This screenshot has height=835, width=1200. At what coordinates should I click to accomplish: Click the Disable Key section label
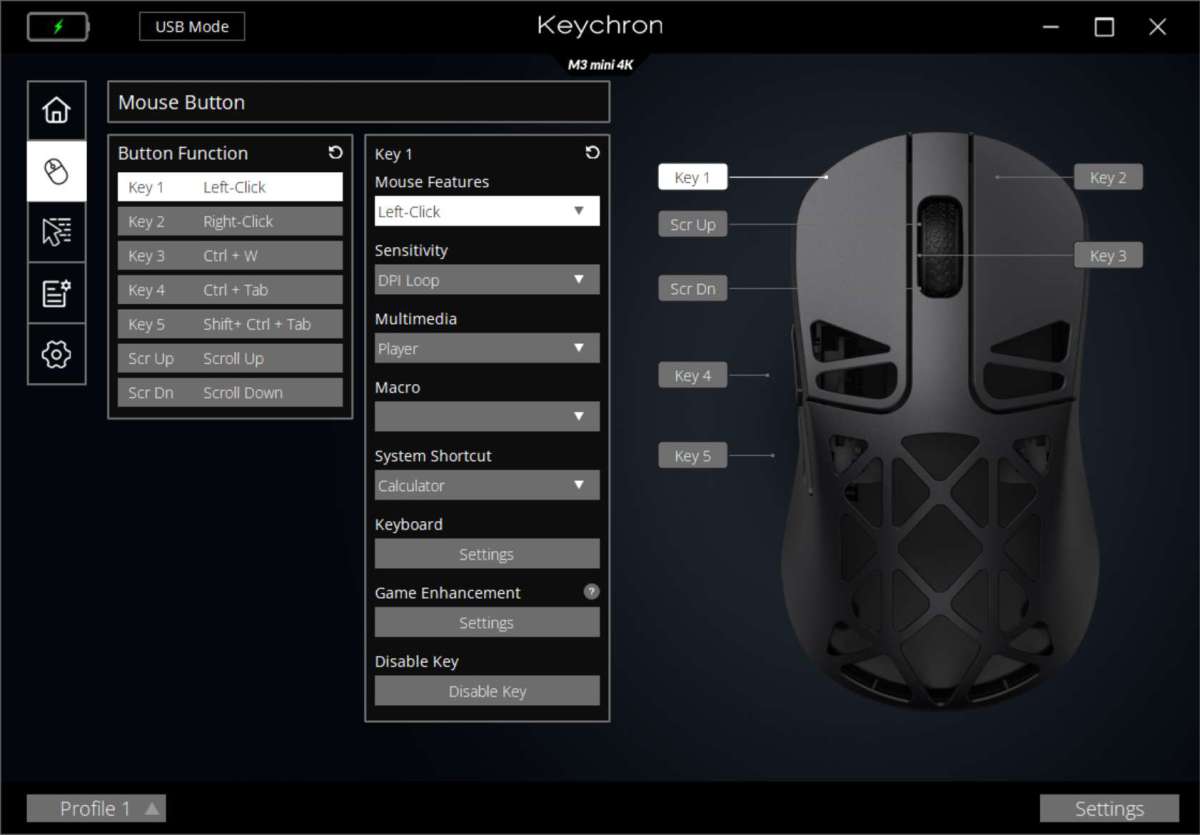(x=416, y=661)
